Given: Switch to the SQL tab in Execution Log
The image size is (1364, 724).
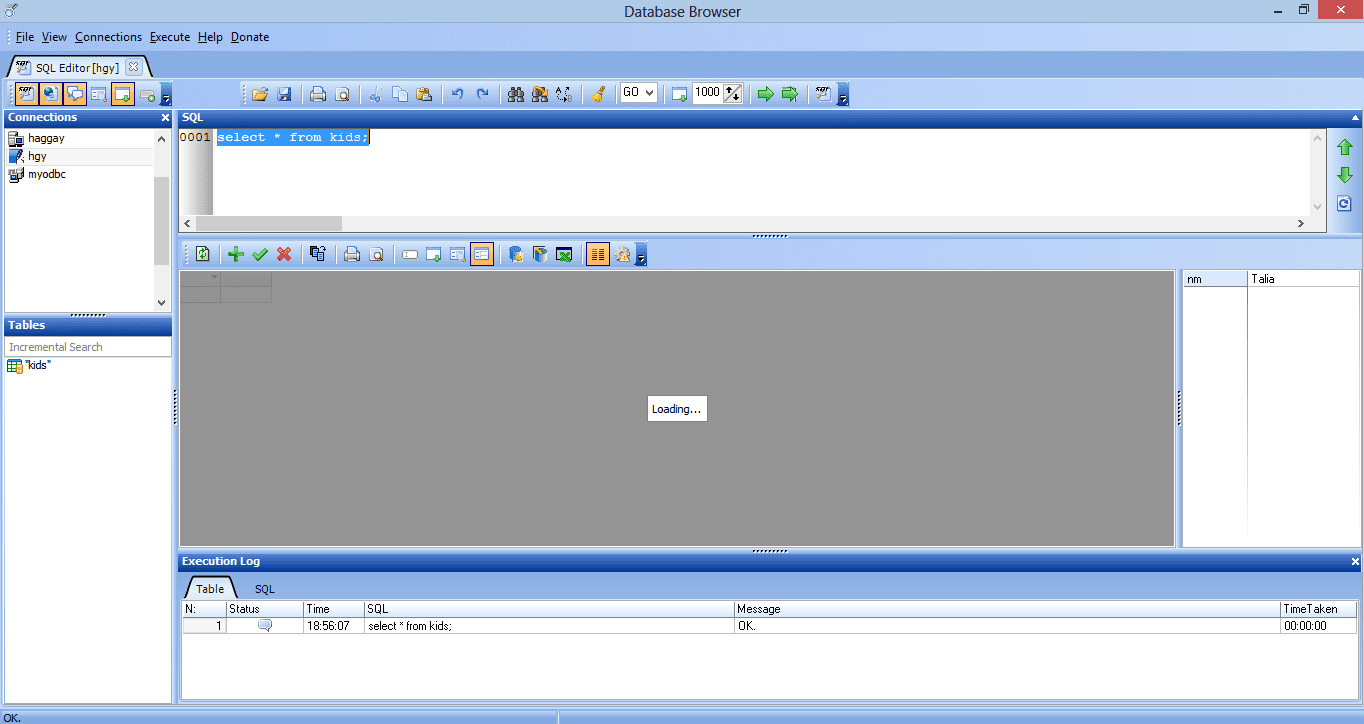Looking at the screenshot, I should pos(264,589).
